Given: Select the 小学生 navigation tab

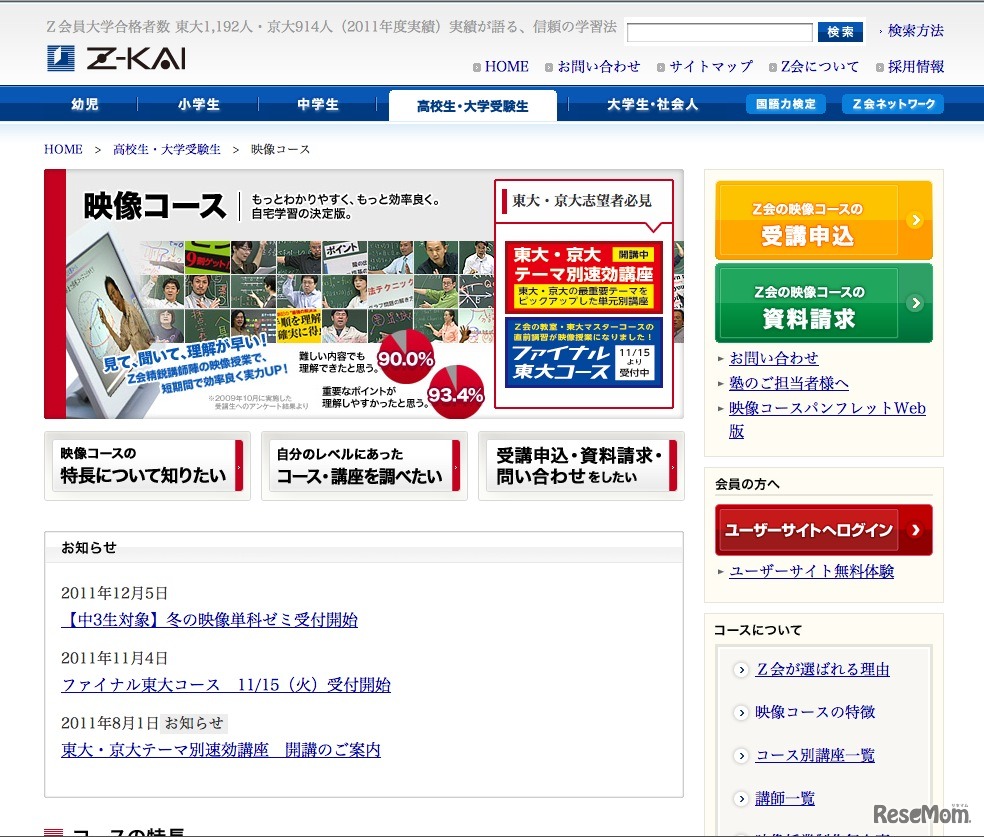Looking at the screenshot, I should click(199, 104).
